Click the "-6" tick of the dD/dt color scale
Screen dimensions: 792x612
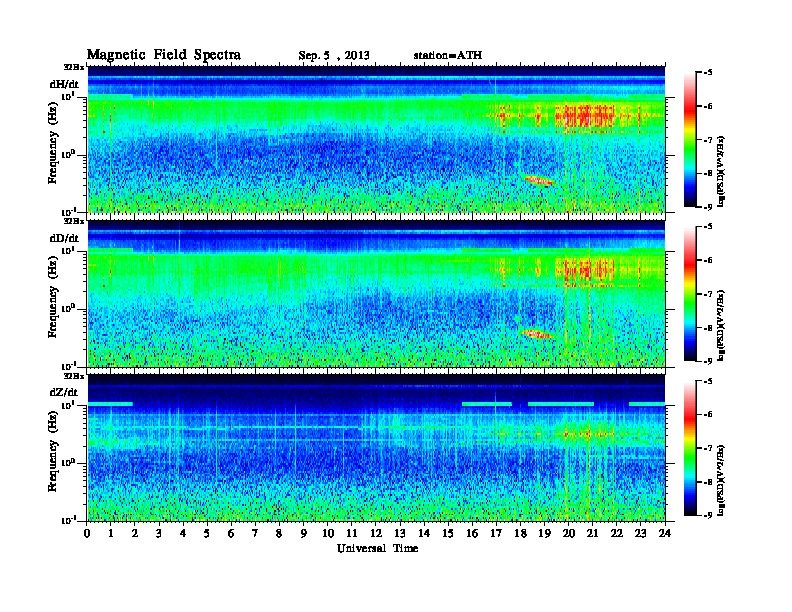[708, 260]
